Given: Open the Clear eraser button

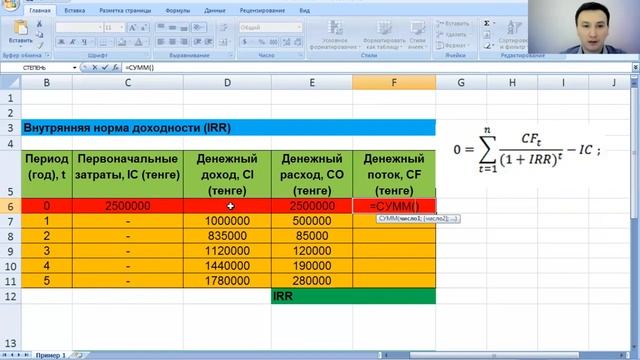Looking at the screenshot, I should click(487, 46).
